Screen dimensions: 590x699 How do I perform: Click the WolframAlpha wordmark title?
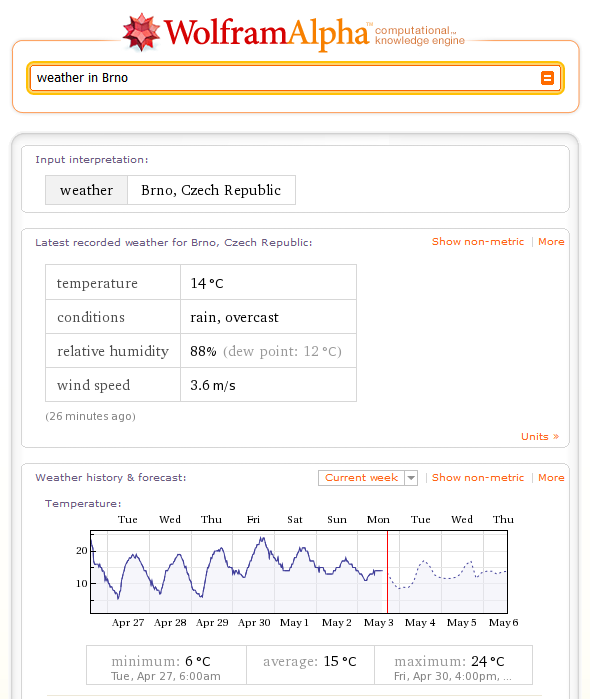tap(266, 33)
